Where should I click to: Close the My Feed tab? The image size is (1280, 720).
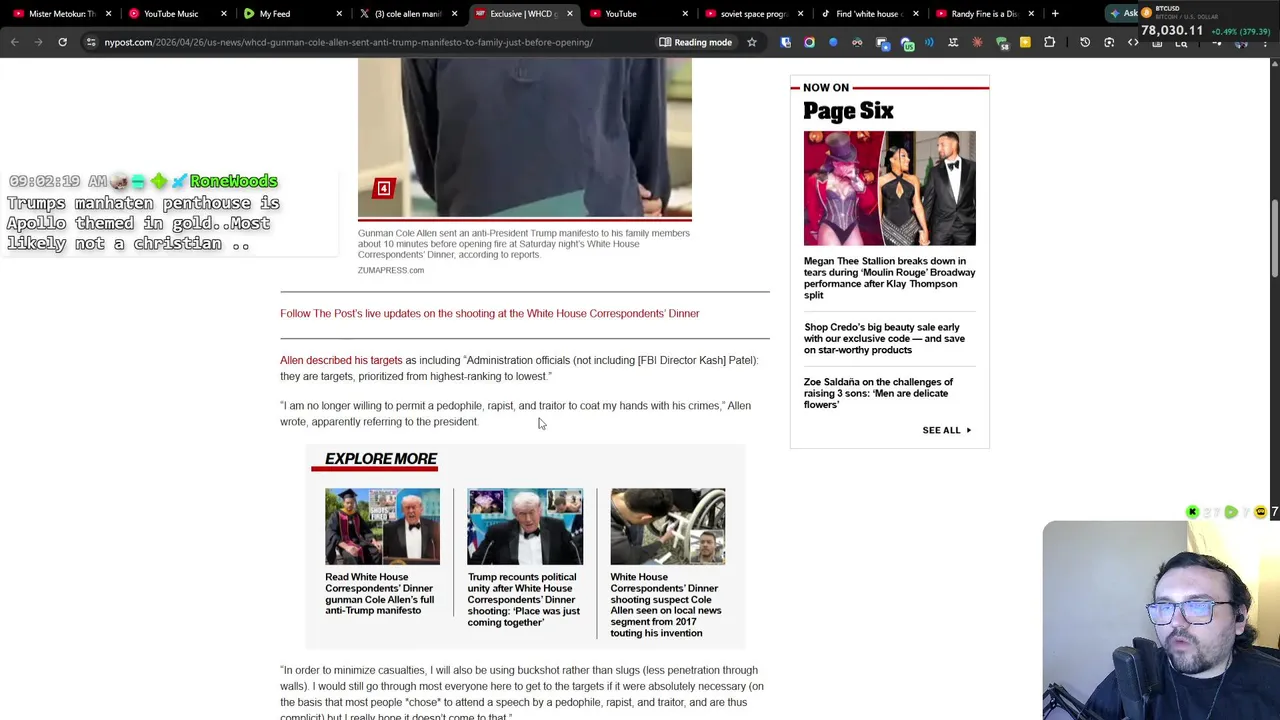(339, 14)
